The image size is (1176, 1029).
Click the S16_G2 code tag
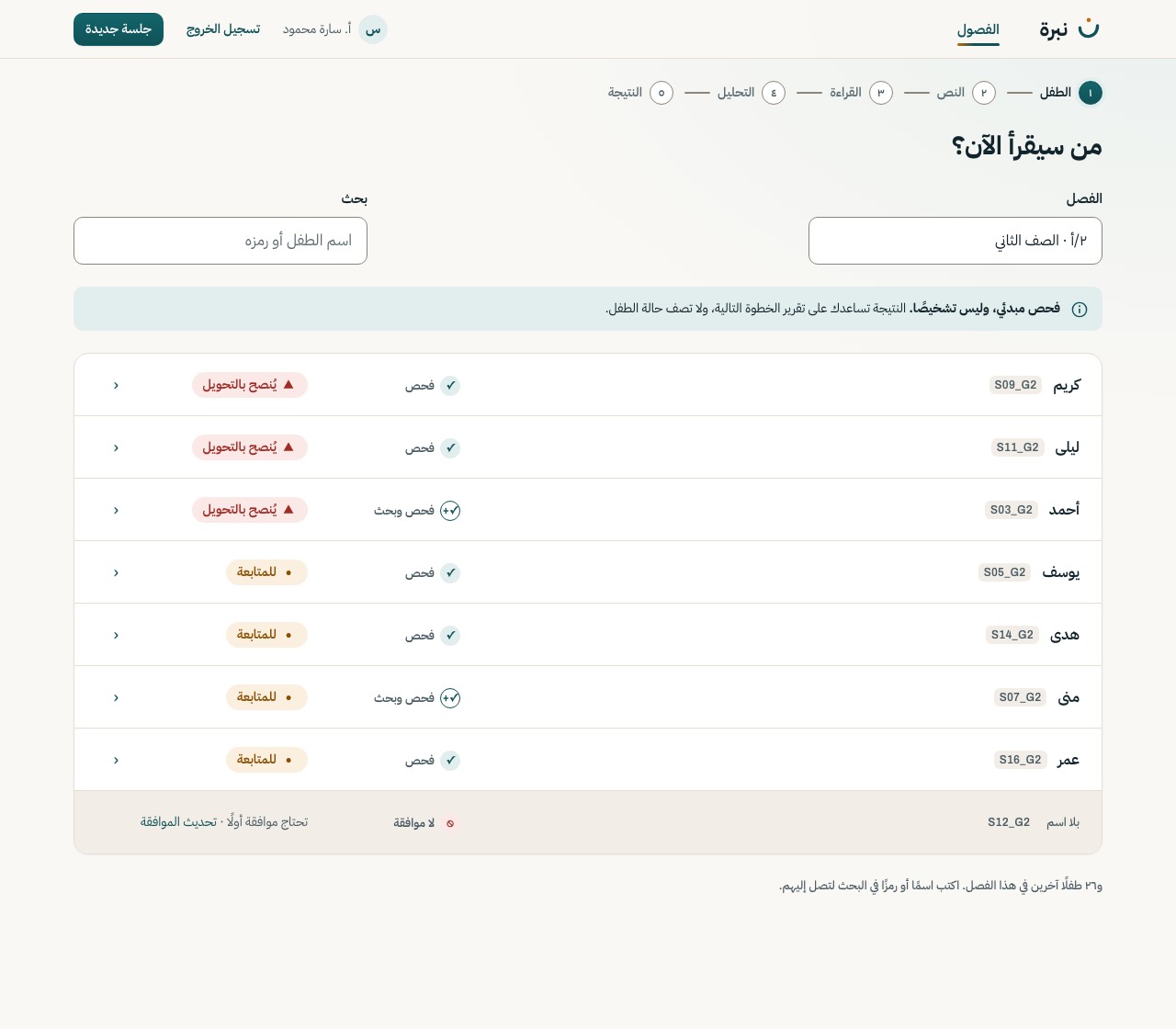tap(1021, 760)
